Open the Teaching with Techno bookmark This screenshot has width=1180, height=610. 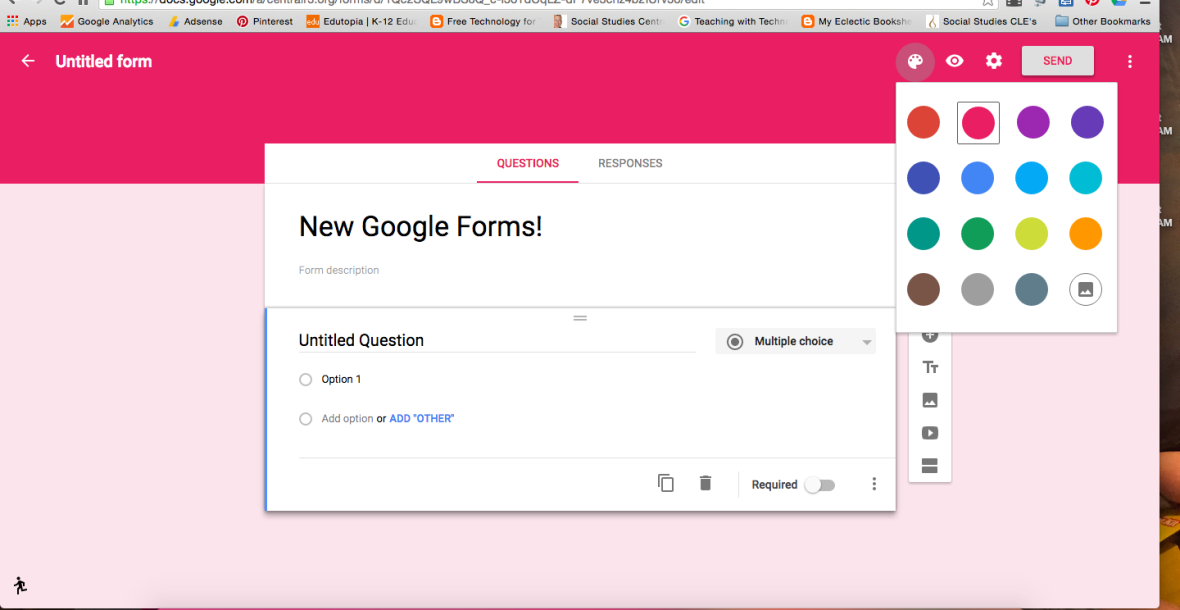pyautogui.click(x=733, y=22)
